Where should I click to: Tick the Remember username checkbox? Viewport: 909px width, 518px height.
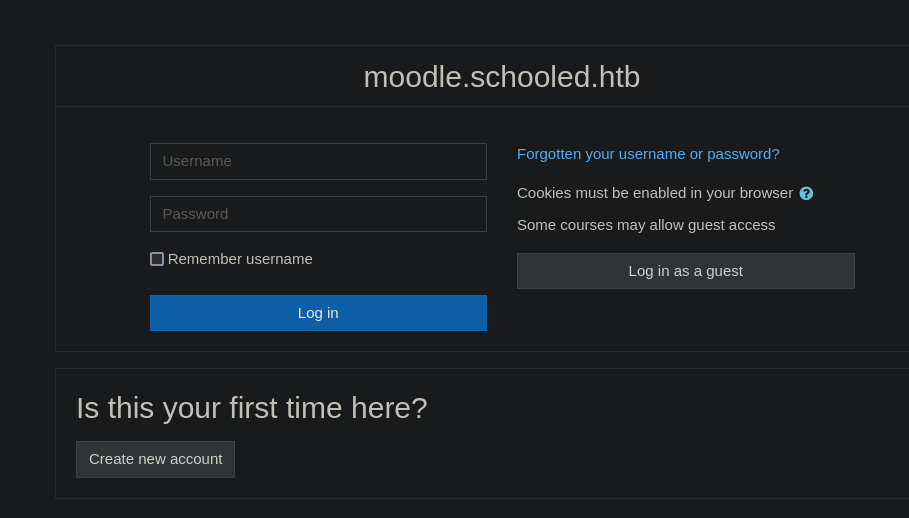[x=157, y=259]
